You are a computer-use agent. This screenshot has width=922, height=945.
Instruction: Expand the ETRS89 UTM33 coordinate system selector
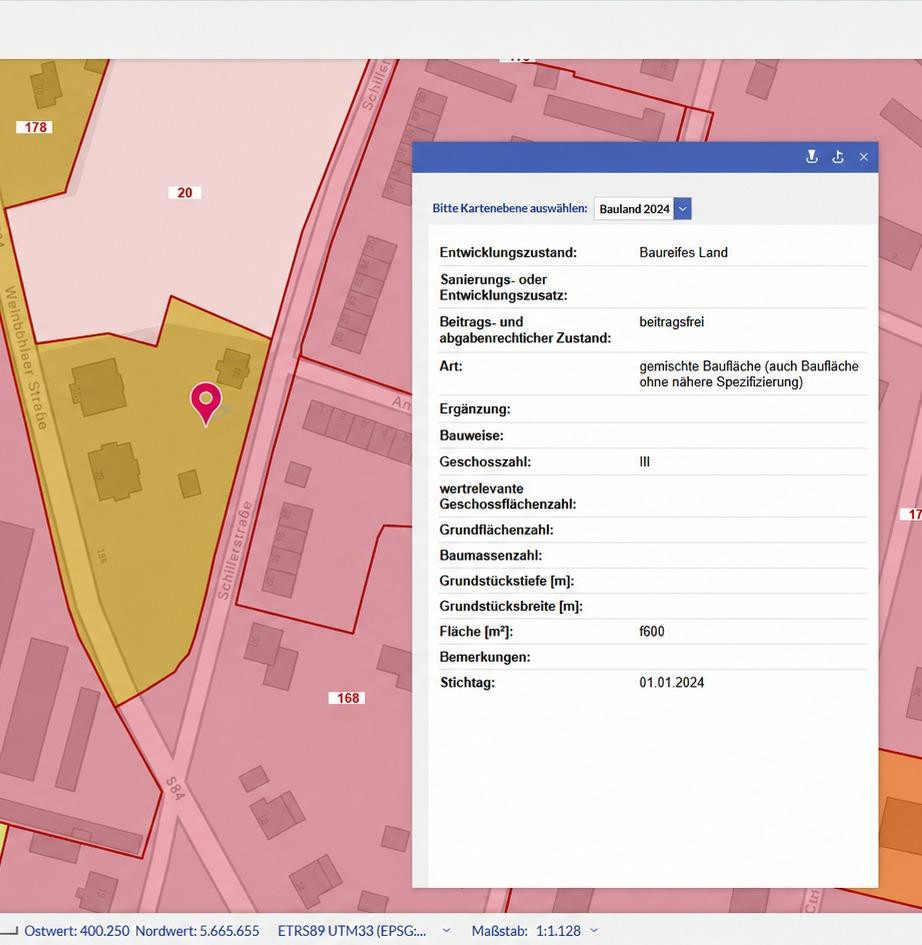pos(446,931)
